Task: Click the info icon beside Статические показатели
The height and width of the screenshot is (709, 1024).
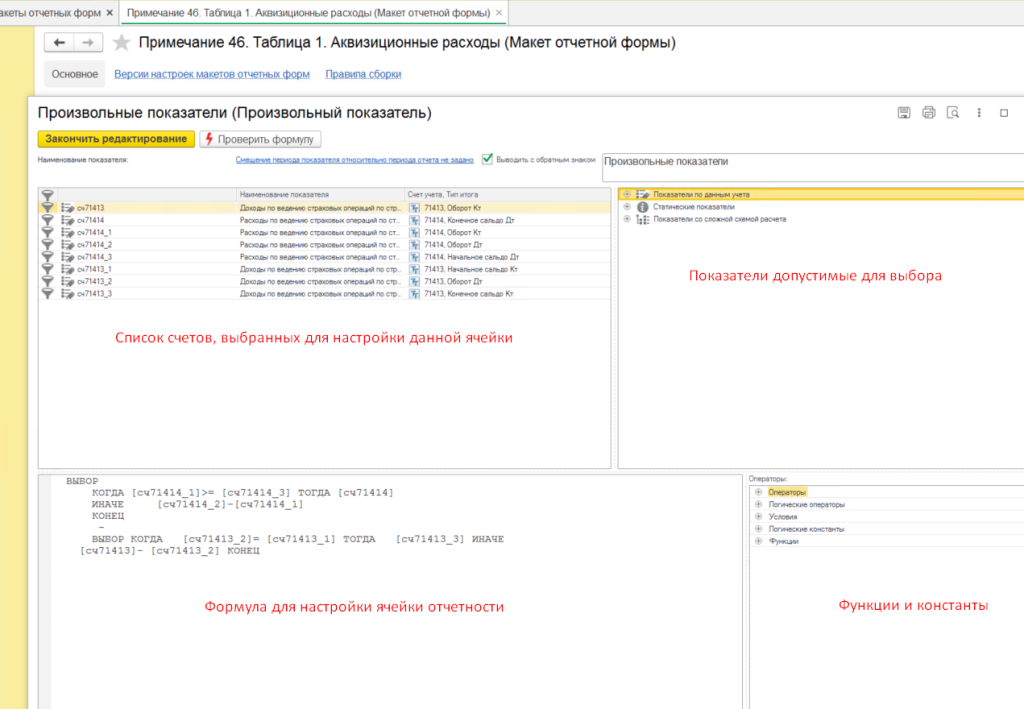Action: [x=642, y=206]
